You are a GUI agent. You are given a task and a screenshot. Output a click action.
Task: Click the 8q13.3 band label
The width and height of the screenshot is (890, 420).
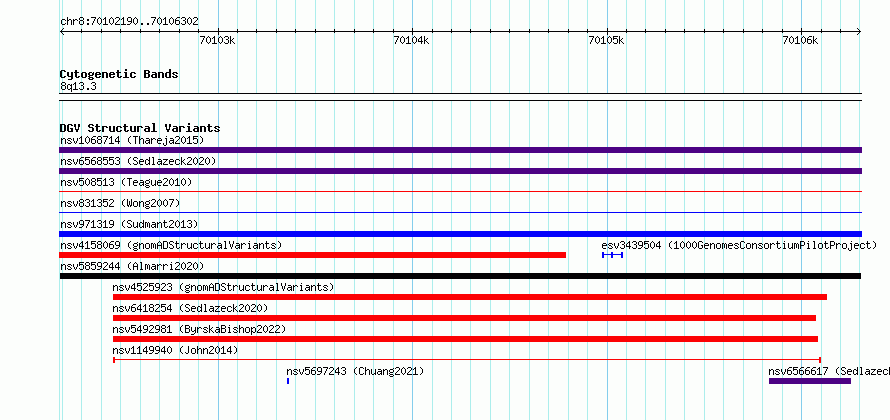(x=79, y=86)
